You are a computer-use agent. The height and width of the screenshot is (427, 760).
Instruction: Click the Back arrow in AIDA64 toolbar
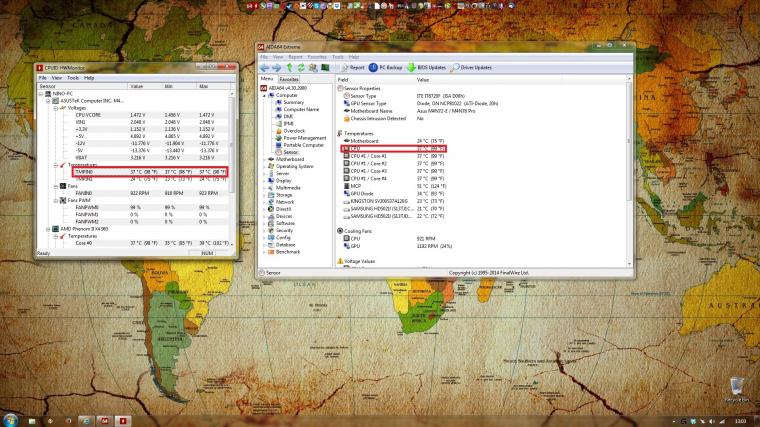265,67
